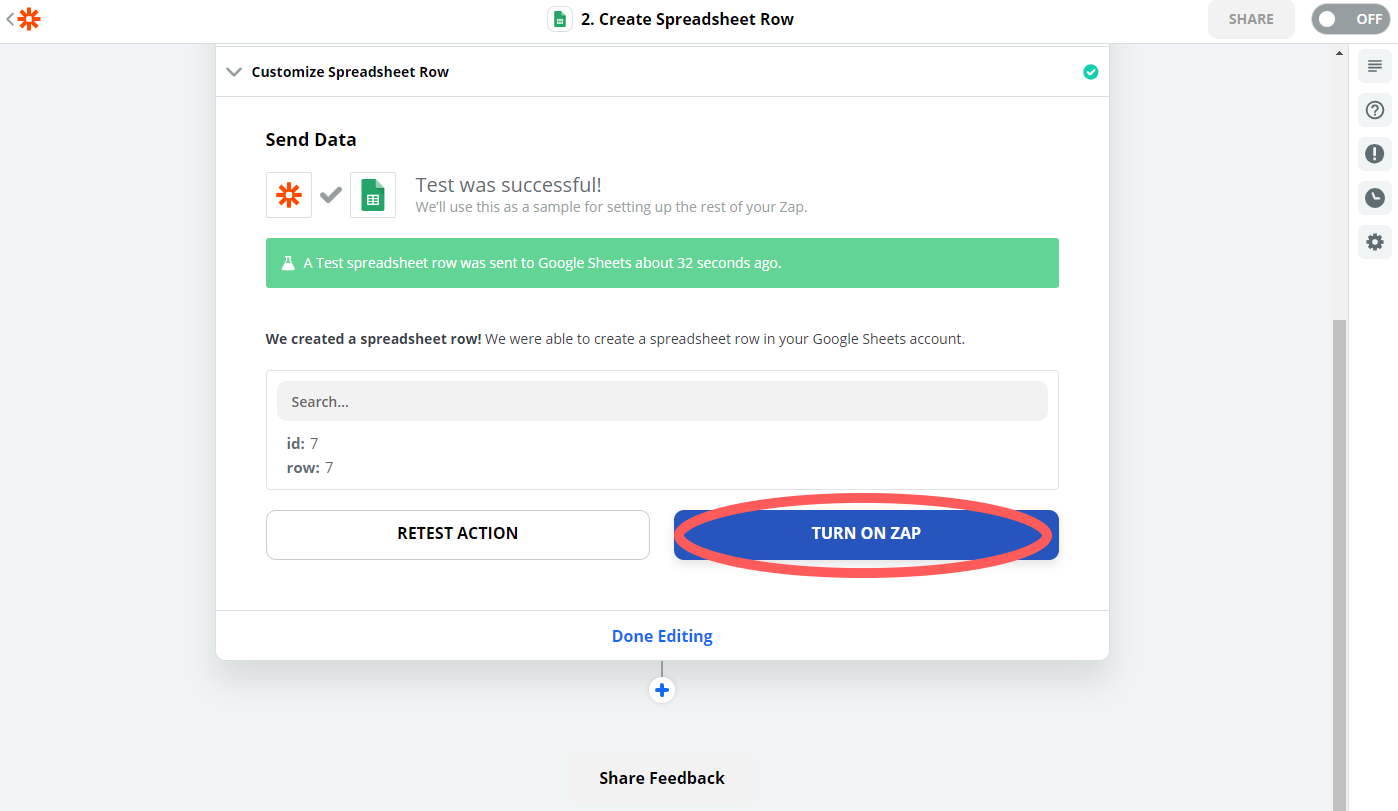Toggle the Zap OFF switch to on

(1349, 18)
